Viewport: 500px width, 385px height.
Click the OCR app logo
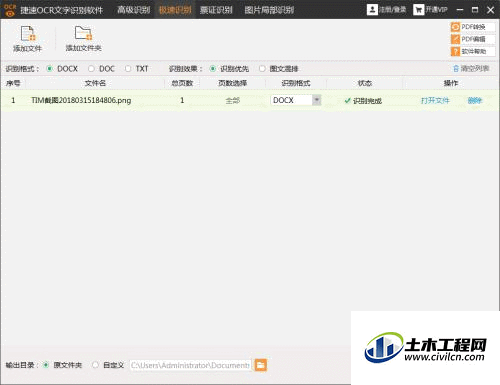point(10,10)
